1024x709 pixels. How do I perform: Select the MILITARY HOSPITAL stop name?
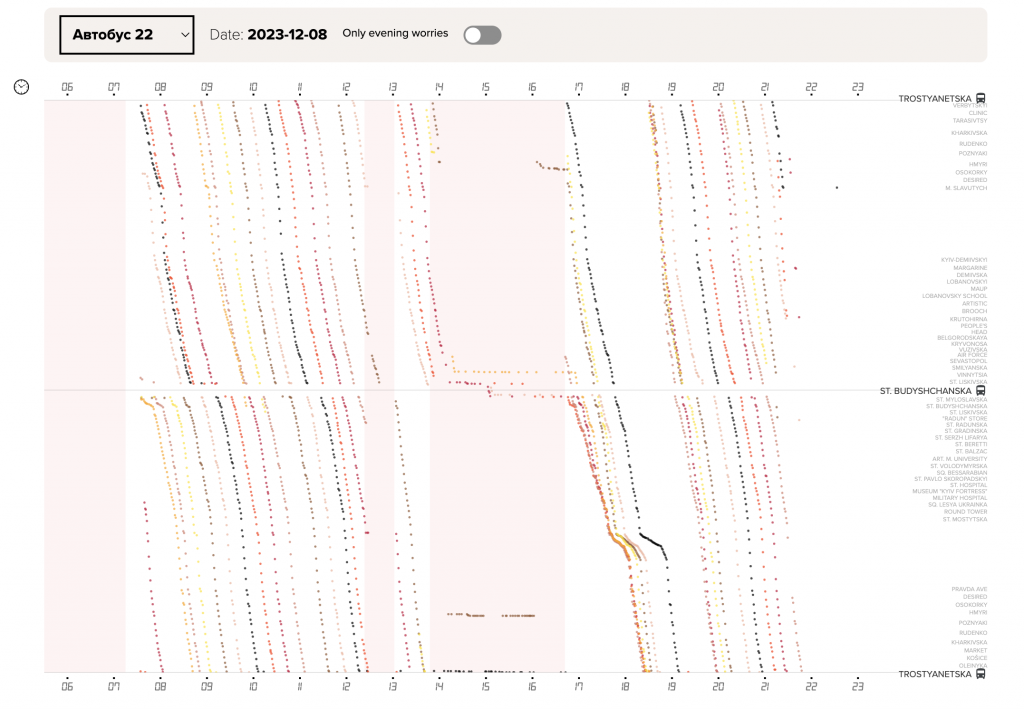coord(947,497)
